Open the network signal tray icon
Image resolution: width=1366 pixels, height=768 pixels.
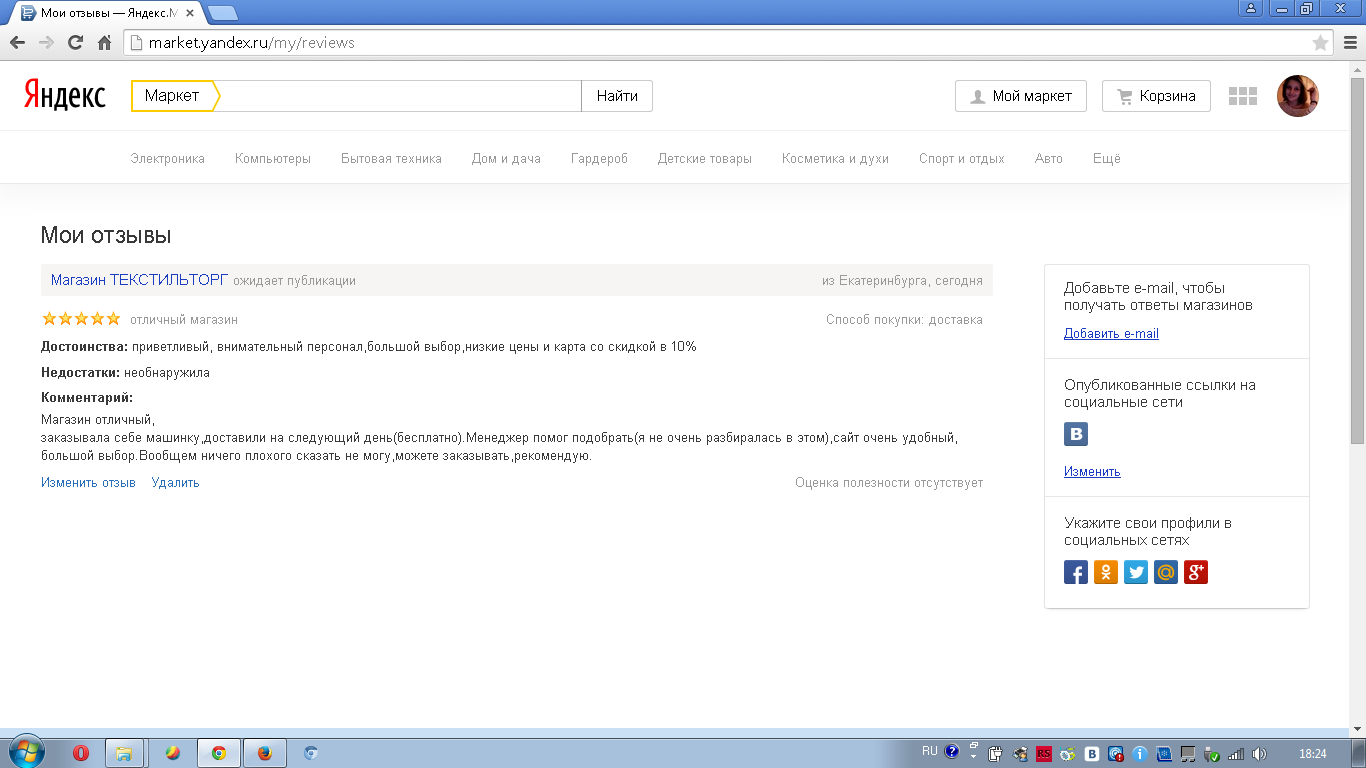point(1236,753)
